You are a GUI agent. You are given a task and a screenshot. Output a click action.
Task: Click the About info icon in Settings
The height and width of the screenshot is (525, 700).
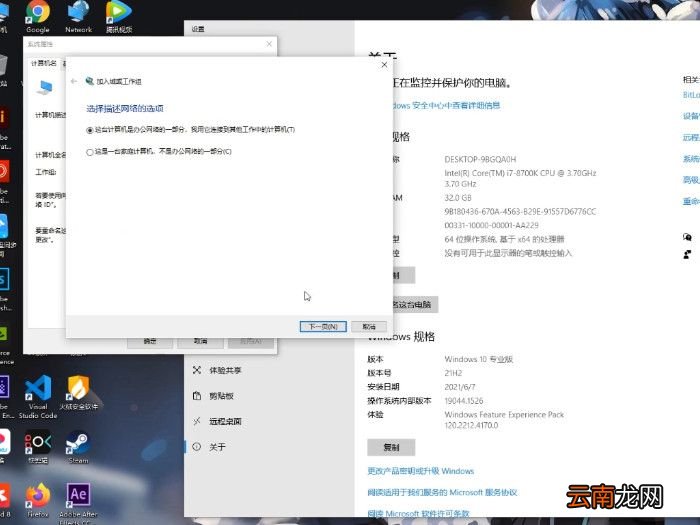(x=197, y=446)
